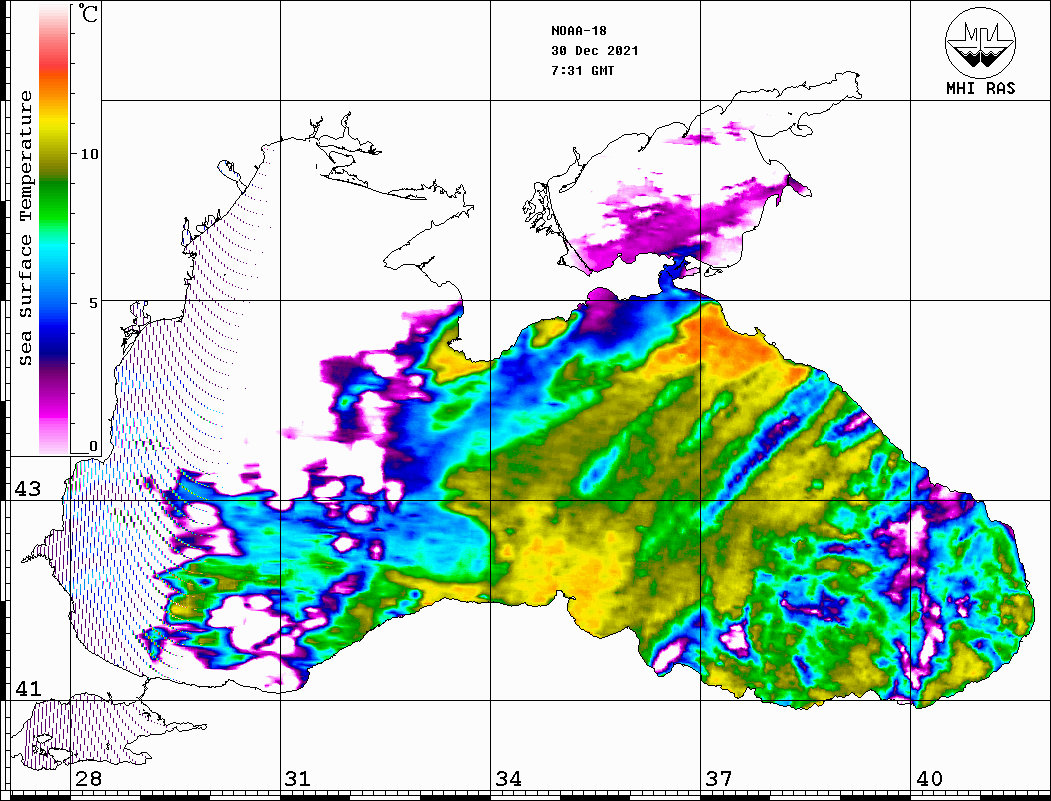This screenshot has width=1051, height=801.
Task: Click latitude label '43'
Action: pyautogui.click(x=27, y=489)
